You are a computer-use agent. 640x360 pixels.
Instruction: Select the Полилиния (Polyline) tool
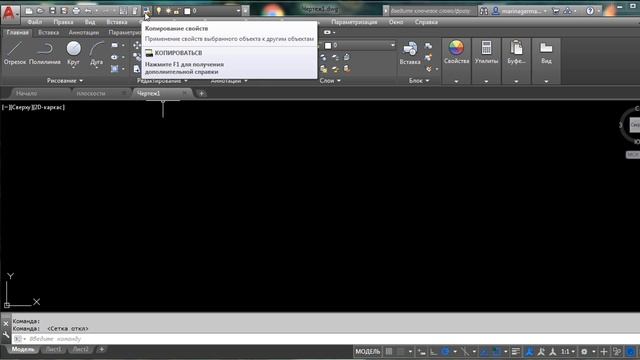pyautogui.click(x=44, y=53)
